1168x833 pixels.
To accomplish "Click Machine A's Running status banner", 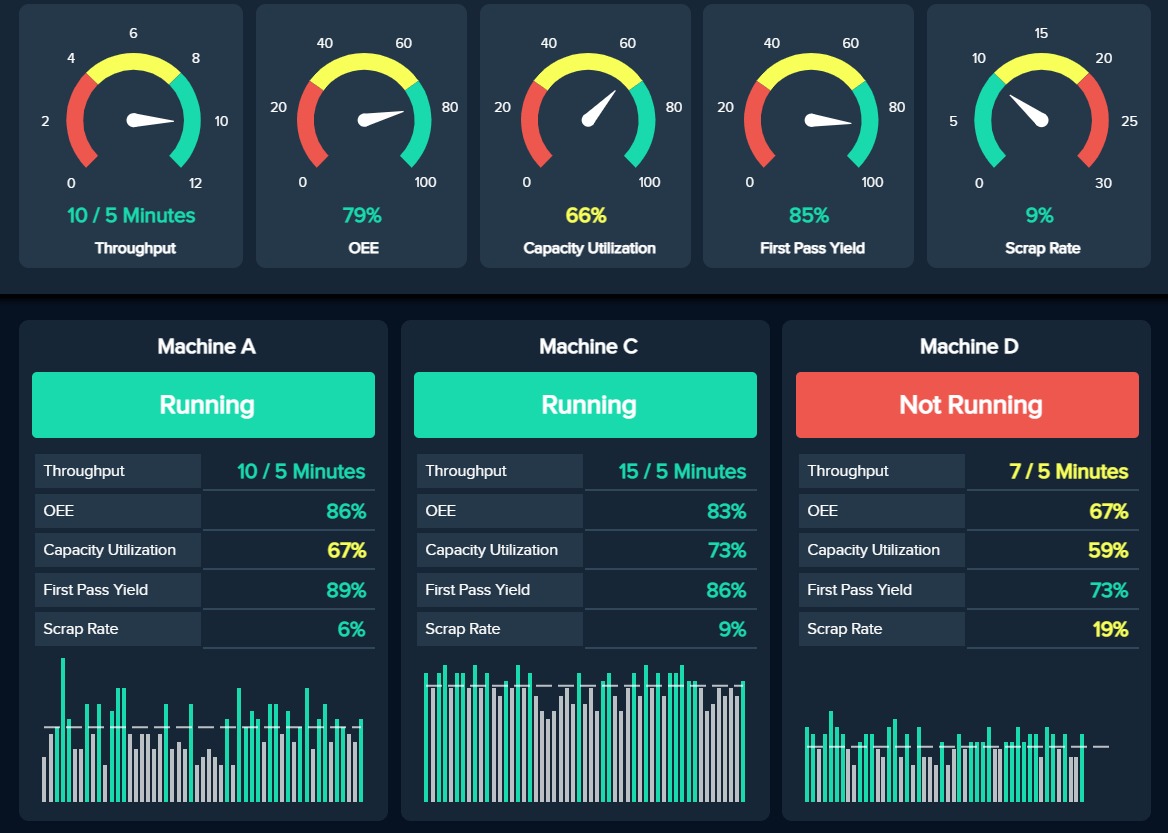I will (203, 405).
